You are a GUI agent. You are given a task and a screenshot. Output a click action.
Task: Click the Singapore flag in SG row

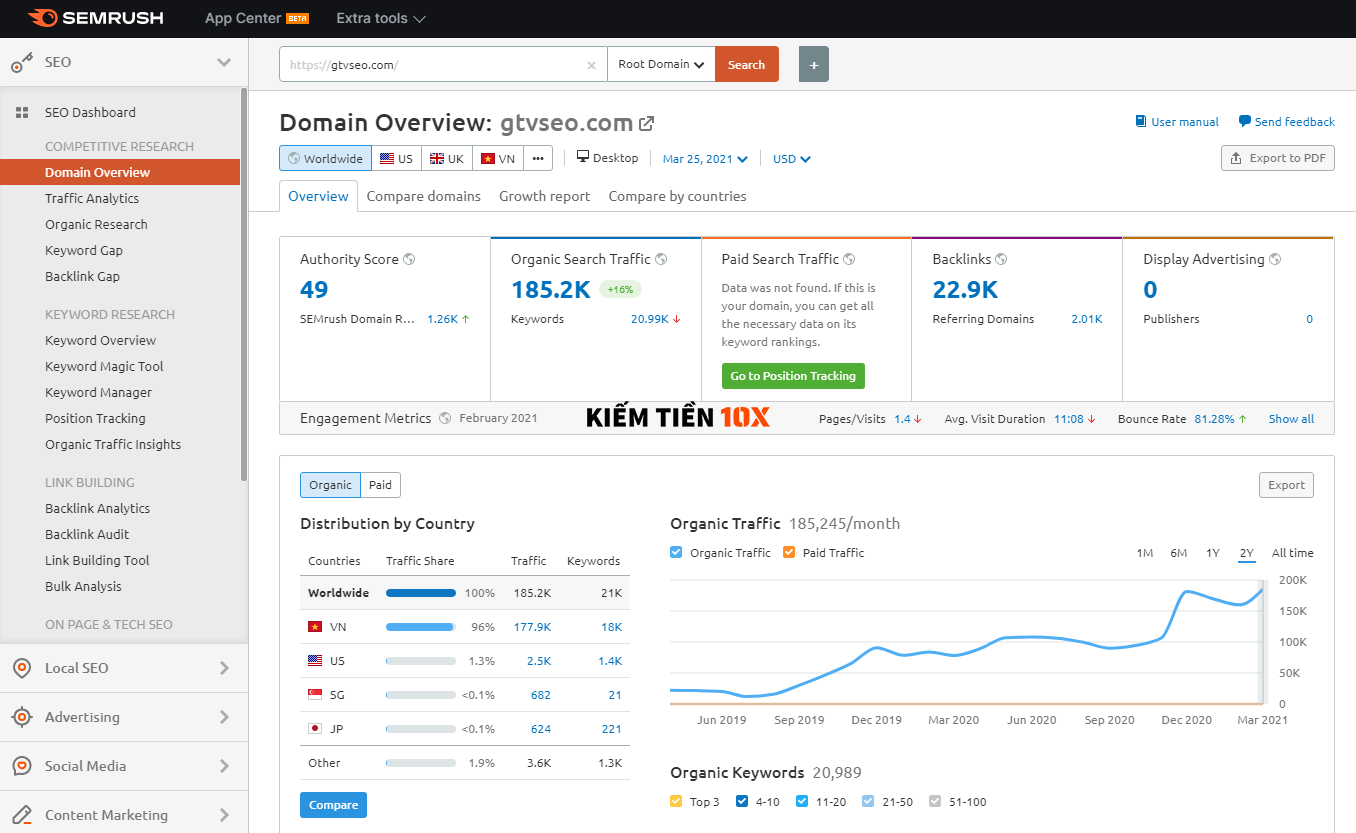coord(315,695)
